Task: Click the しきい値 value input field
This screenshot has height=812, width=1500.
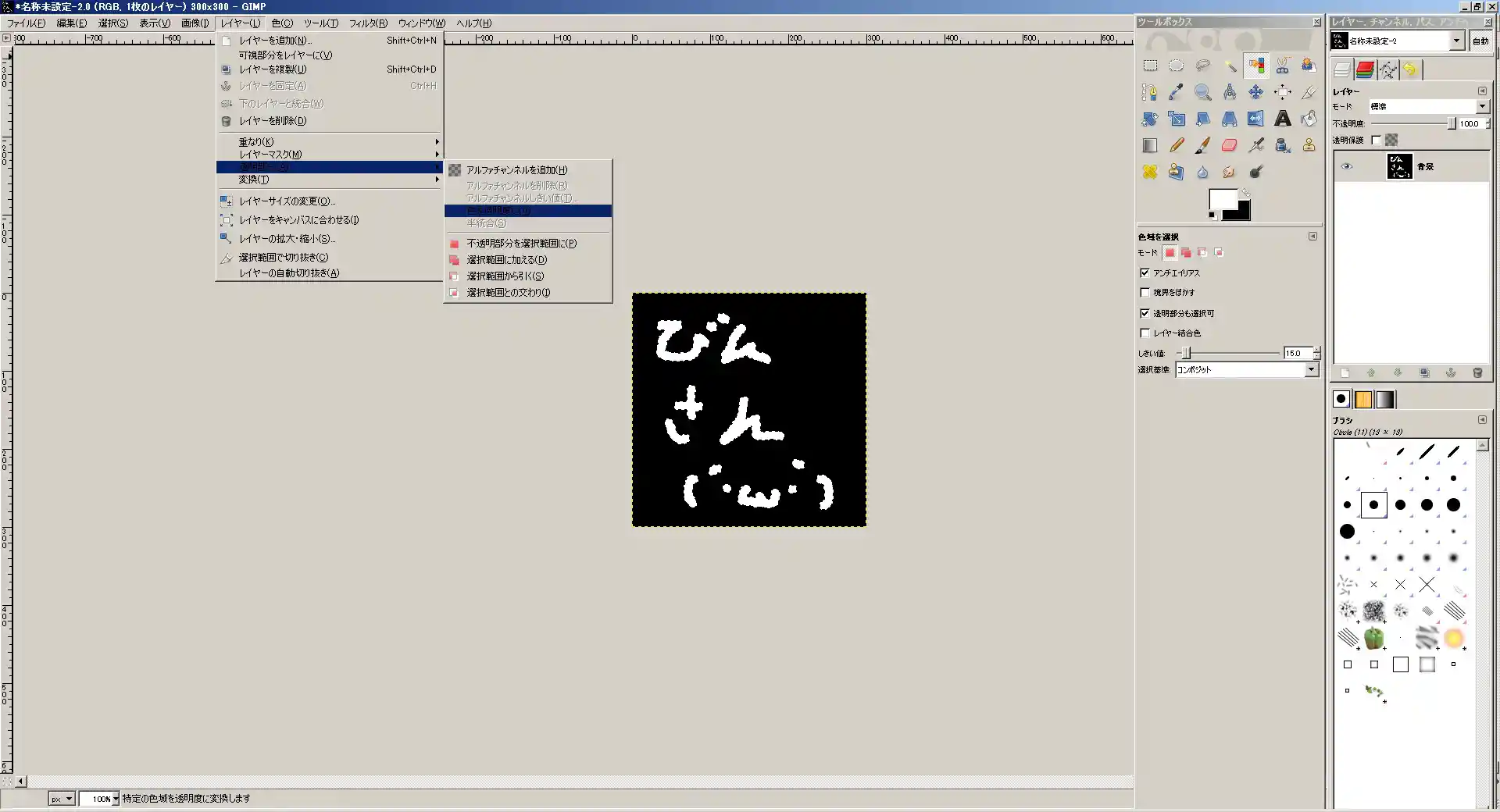Action: point(1297,354)
